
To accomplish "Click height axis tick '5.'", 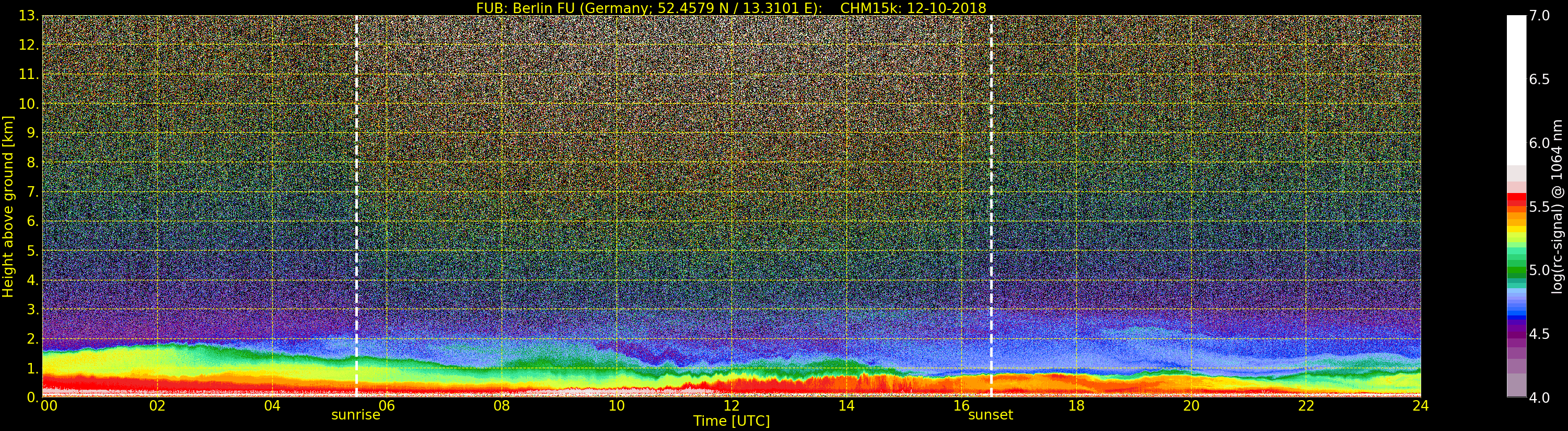I will pyautogui.click(x=33, y=251).
